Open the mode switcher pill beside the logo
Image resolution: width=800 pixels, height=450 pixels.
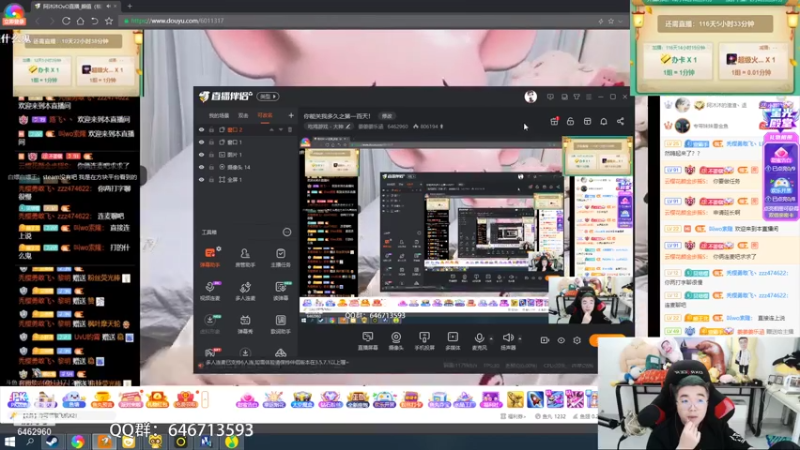tap(268, 96)
